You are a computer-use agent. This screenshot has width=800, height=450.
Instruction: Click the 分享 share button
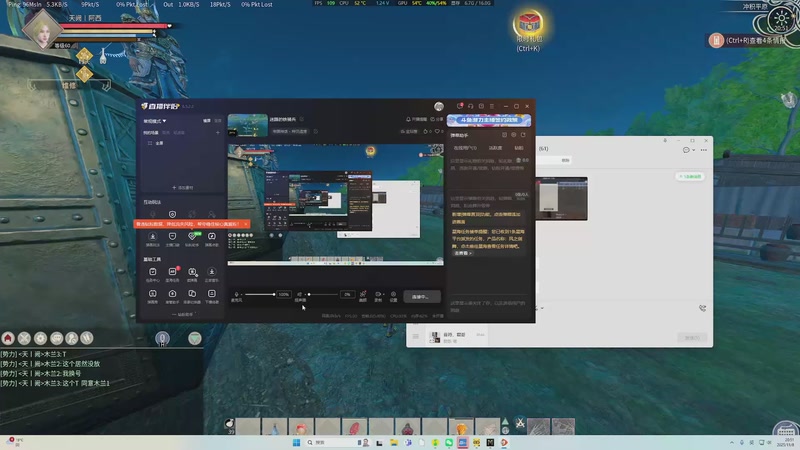(x=437, y=119)
